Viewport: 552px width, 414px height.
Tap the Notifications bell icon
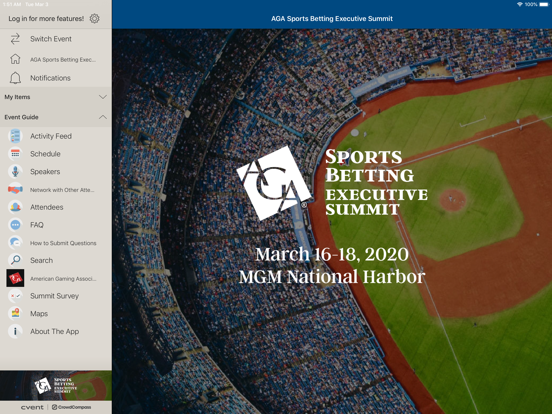coord(15,78)
